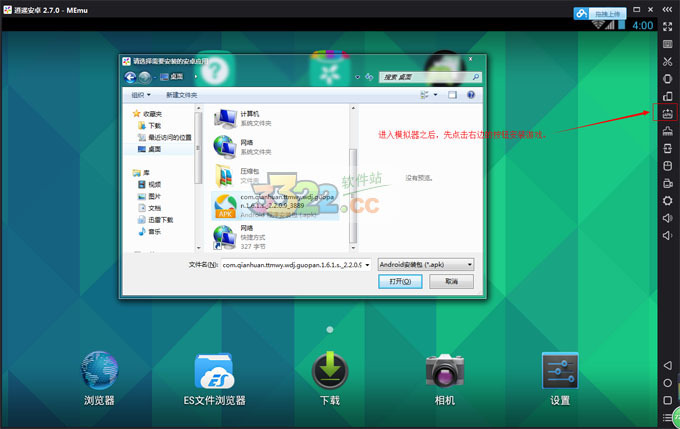The width and height of the screenshot is (680, 429).
Task: Click the dialog back arrow button
Action: [130, 77]
